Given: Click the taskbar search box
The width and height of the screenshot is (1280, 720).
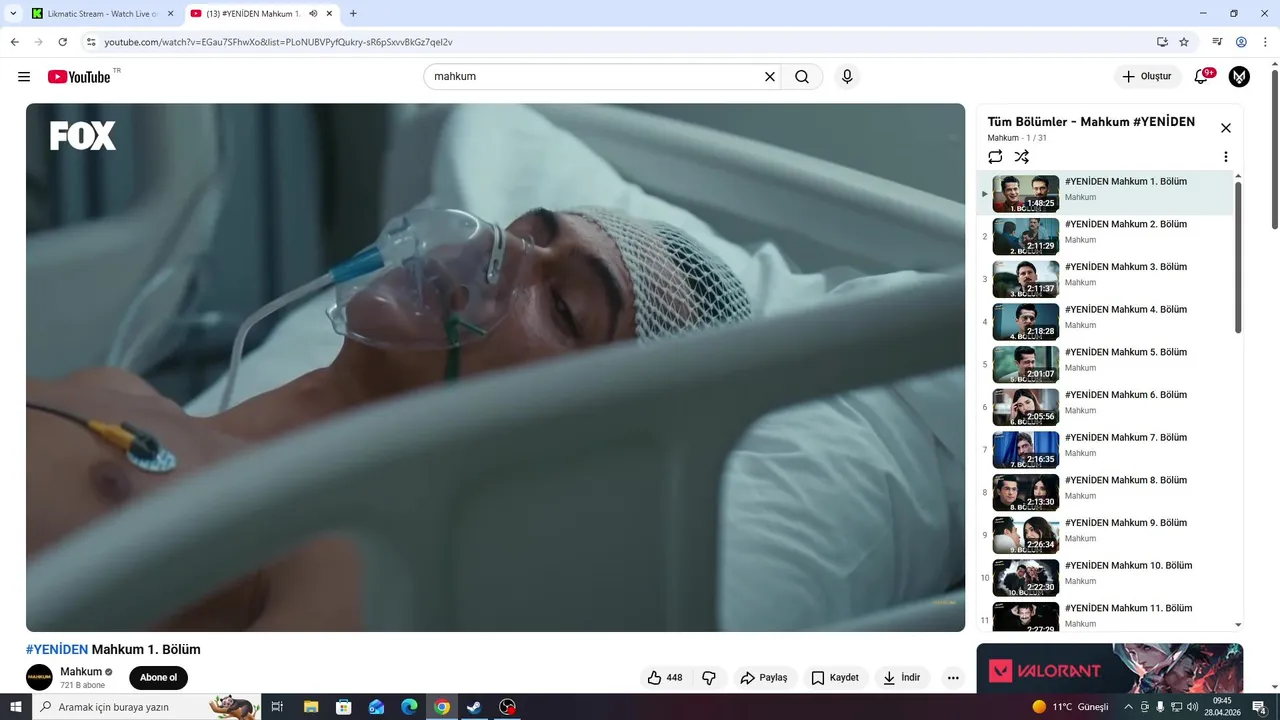Looking at the screenshot, I should pyautogui.click(x=146, y=707).
